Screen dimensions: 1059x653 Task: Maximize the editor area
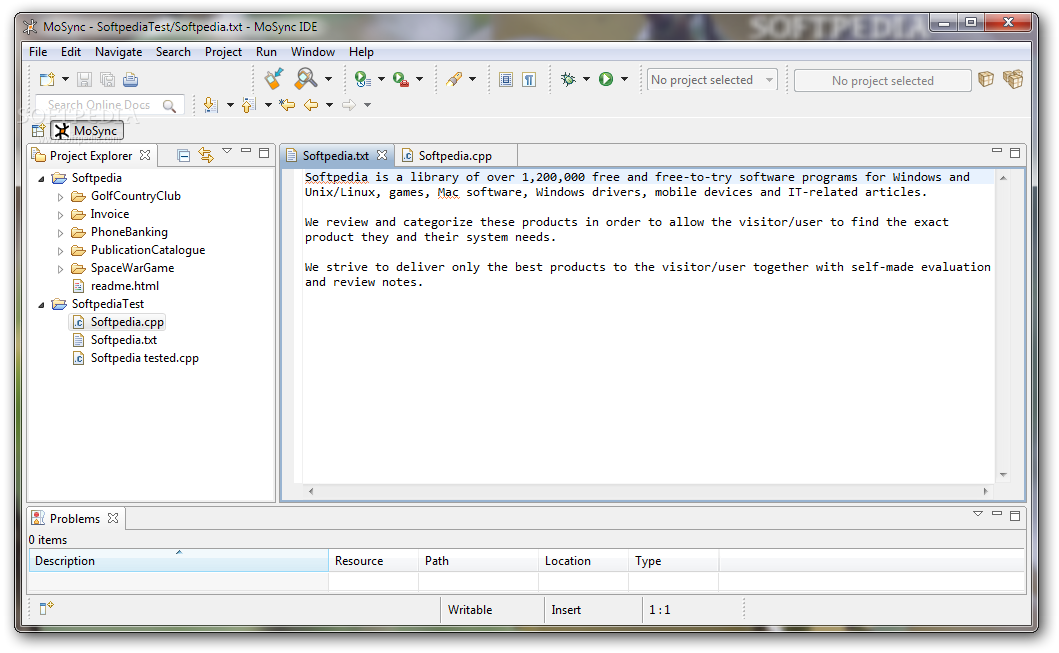(x=1014, y=153)
